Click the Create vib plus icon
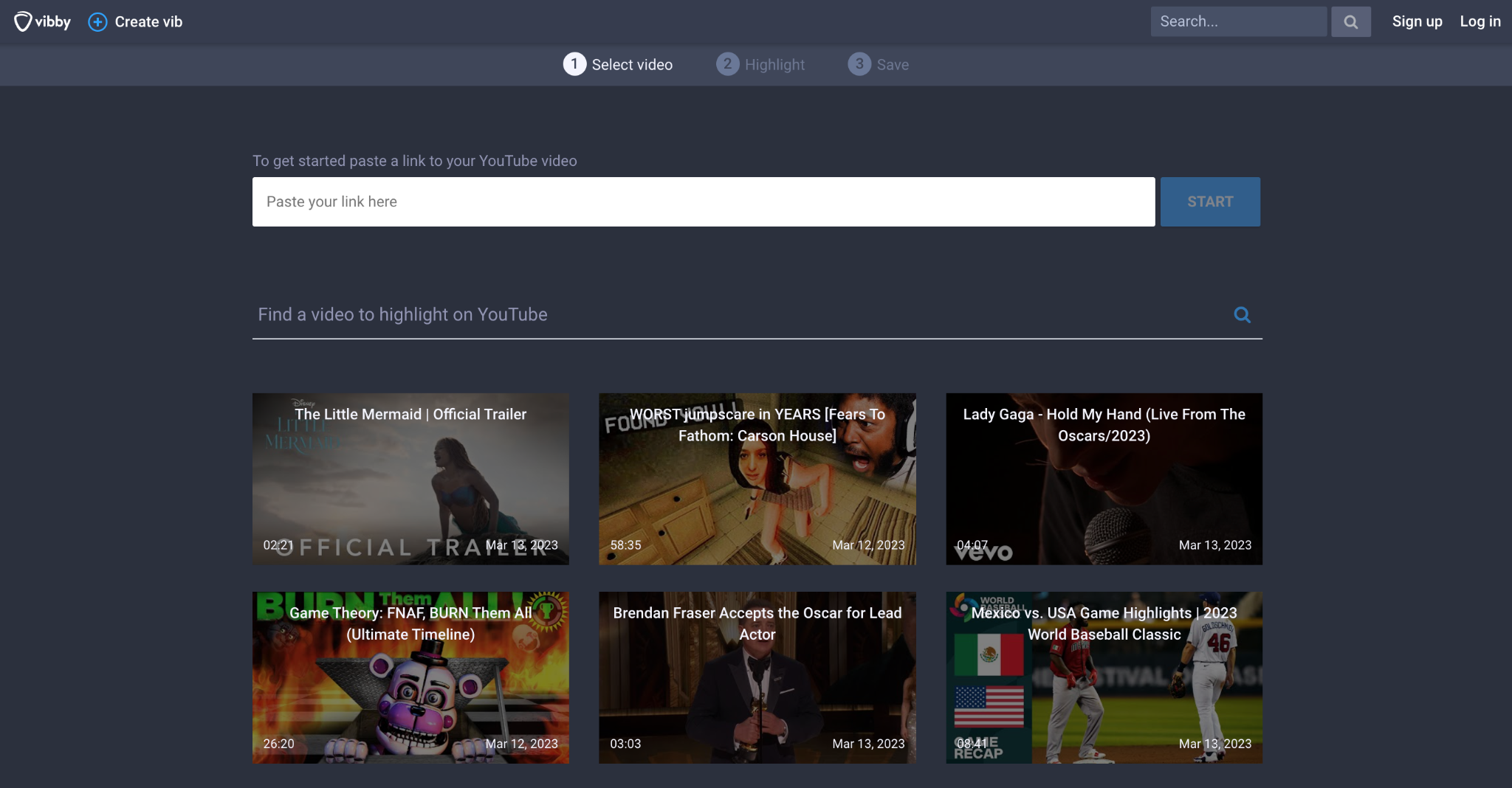Image resolution: width=1512 pixels, height=788 pixels. click(97, 22)
